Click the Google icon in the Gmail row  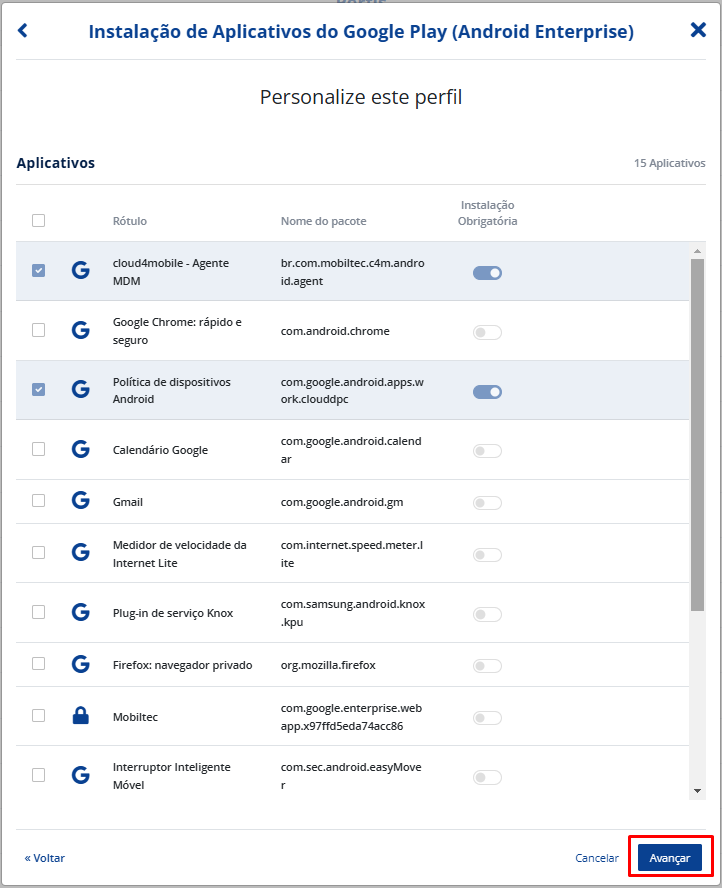click(x=80, y=501)
